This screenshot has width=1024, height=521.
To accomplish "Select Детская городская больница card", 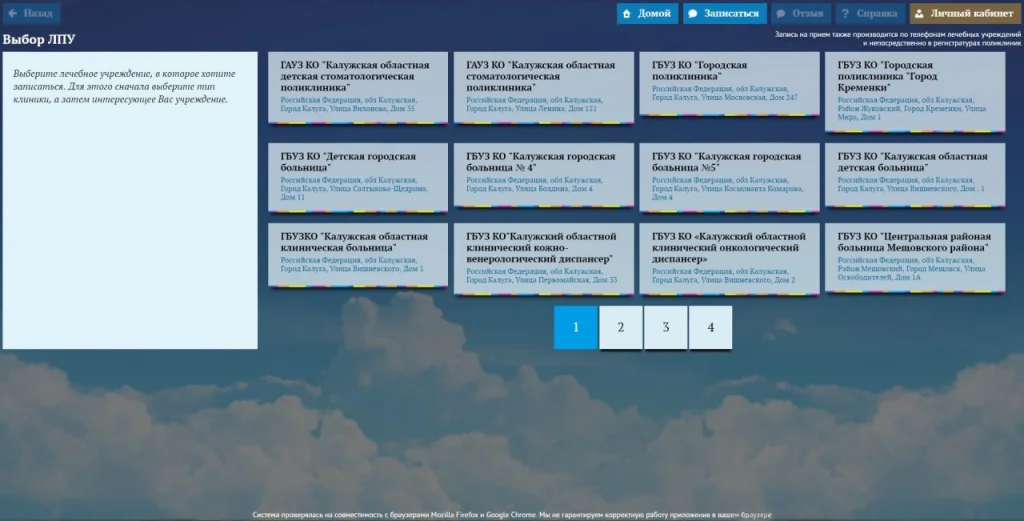I will tap(358, 176).
